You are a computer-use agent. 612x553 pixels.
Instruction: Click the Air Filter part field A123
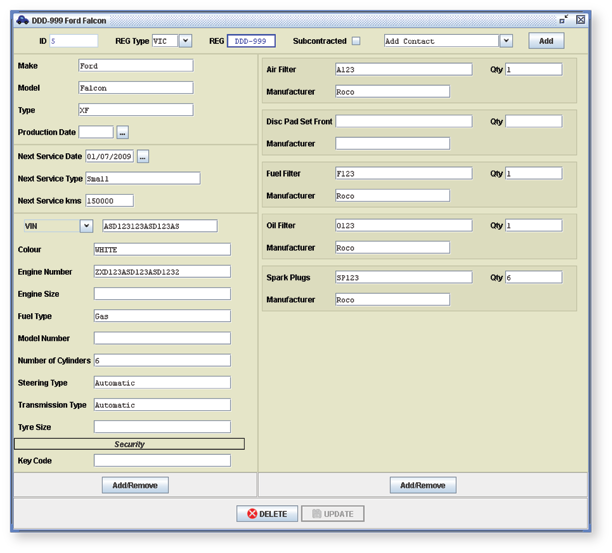[x=404, y=69]
